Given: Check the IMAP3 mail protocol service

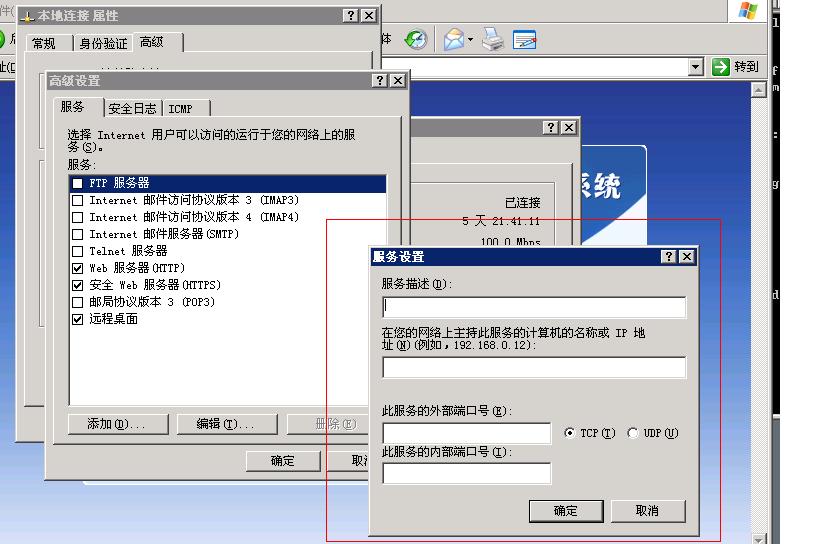Looking at the screenshot, I should (x=77, y=200).
